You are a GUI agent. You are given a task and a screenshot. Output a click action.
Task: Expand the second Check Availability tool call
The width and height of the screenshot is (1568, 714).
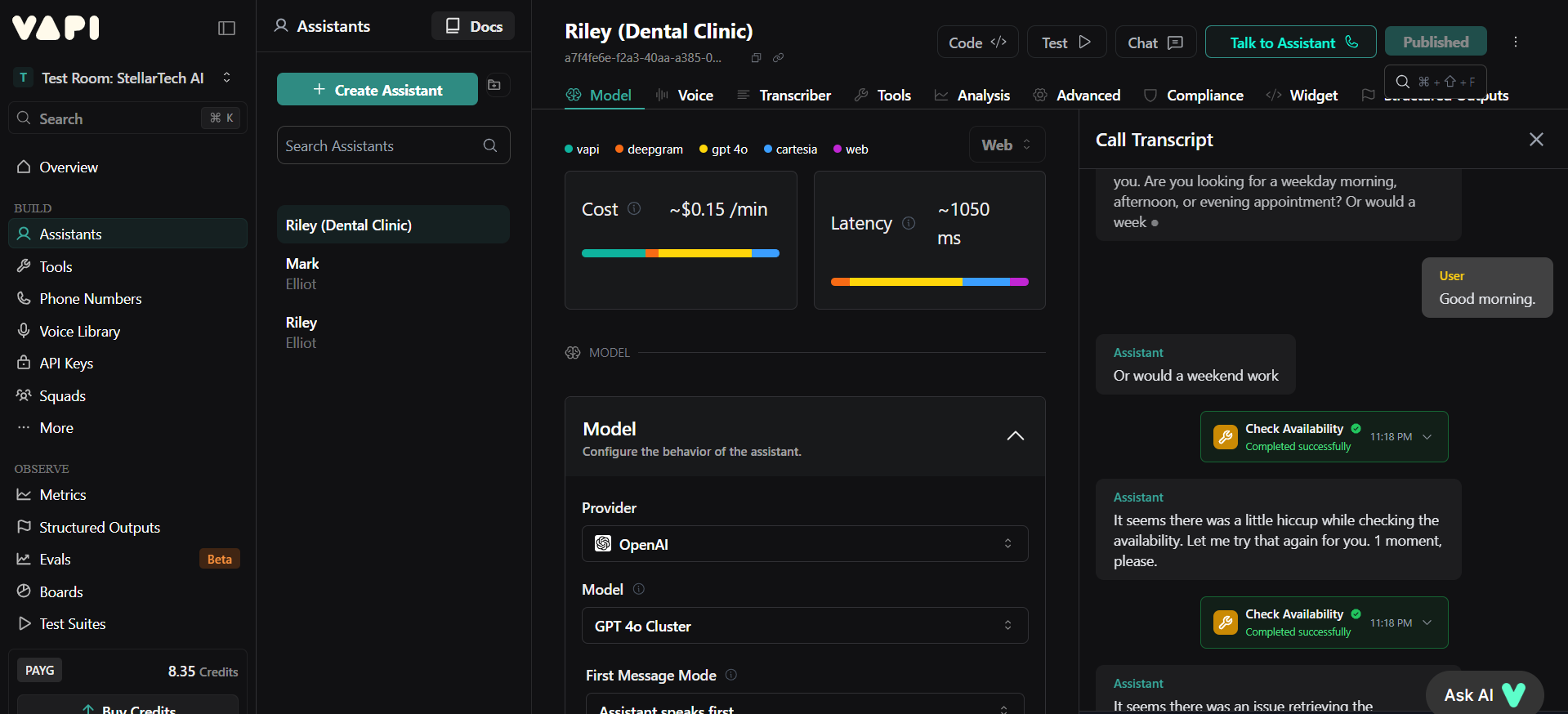click(1427, 623)
